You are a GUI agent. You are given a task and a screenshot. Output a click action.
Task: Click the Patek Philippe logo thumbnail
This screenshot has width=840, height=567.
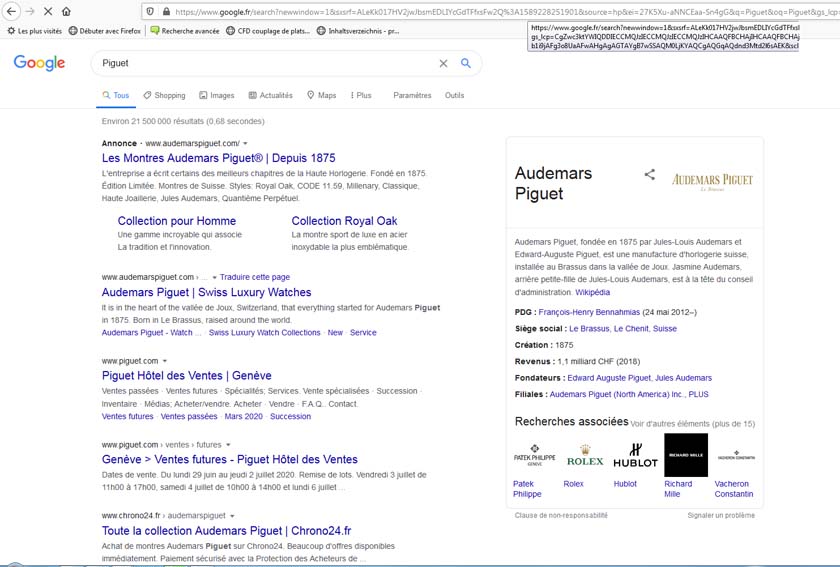click(534, 455)
